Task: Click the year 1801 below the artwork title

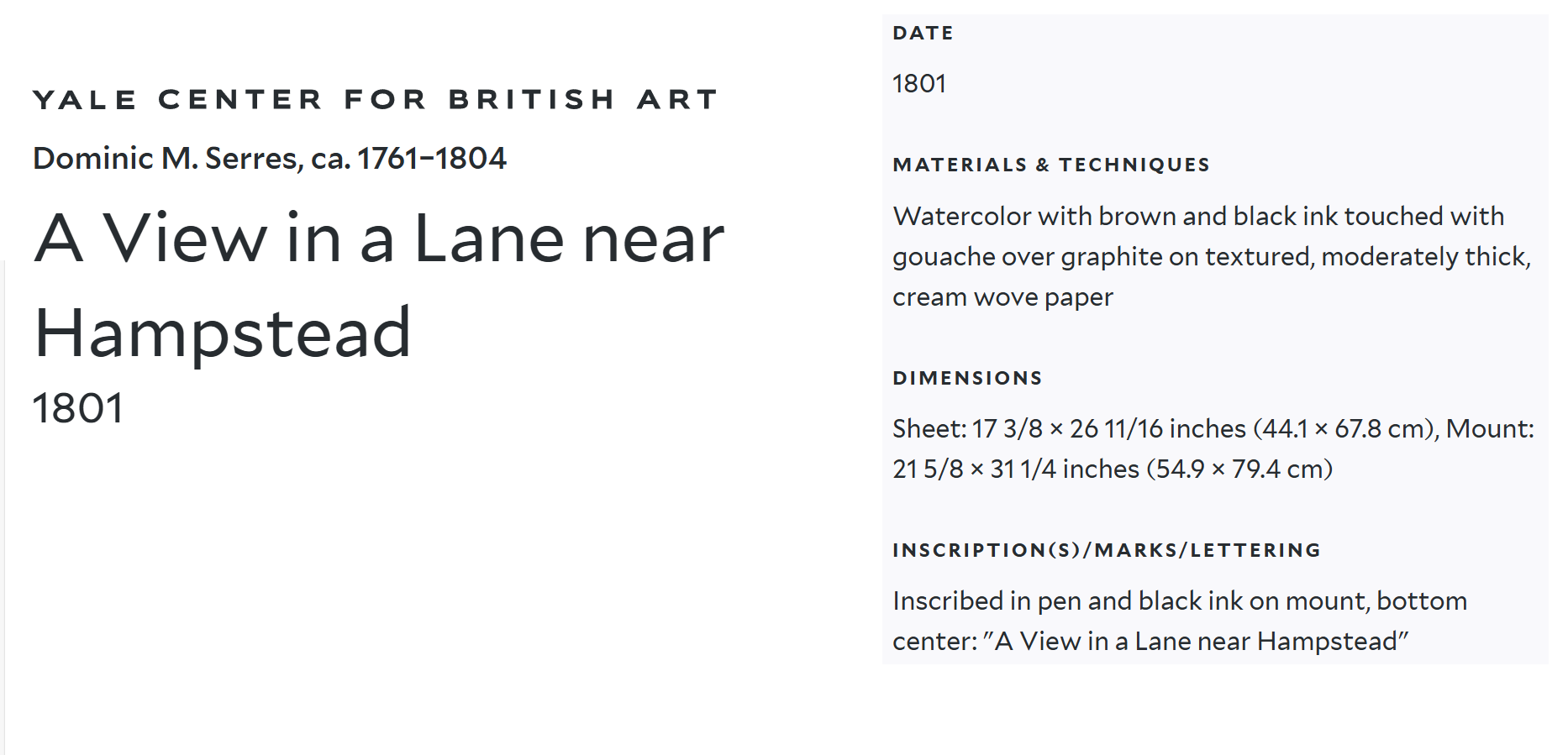Action: click(x=78, y=408)
